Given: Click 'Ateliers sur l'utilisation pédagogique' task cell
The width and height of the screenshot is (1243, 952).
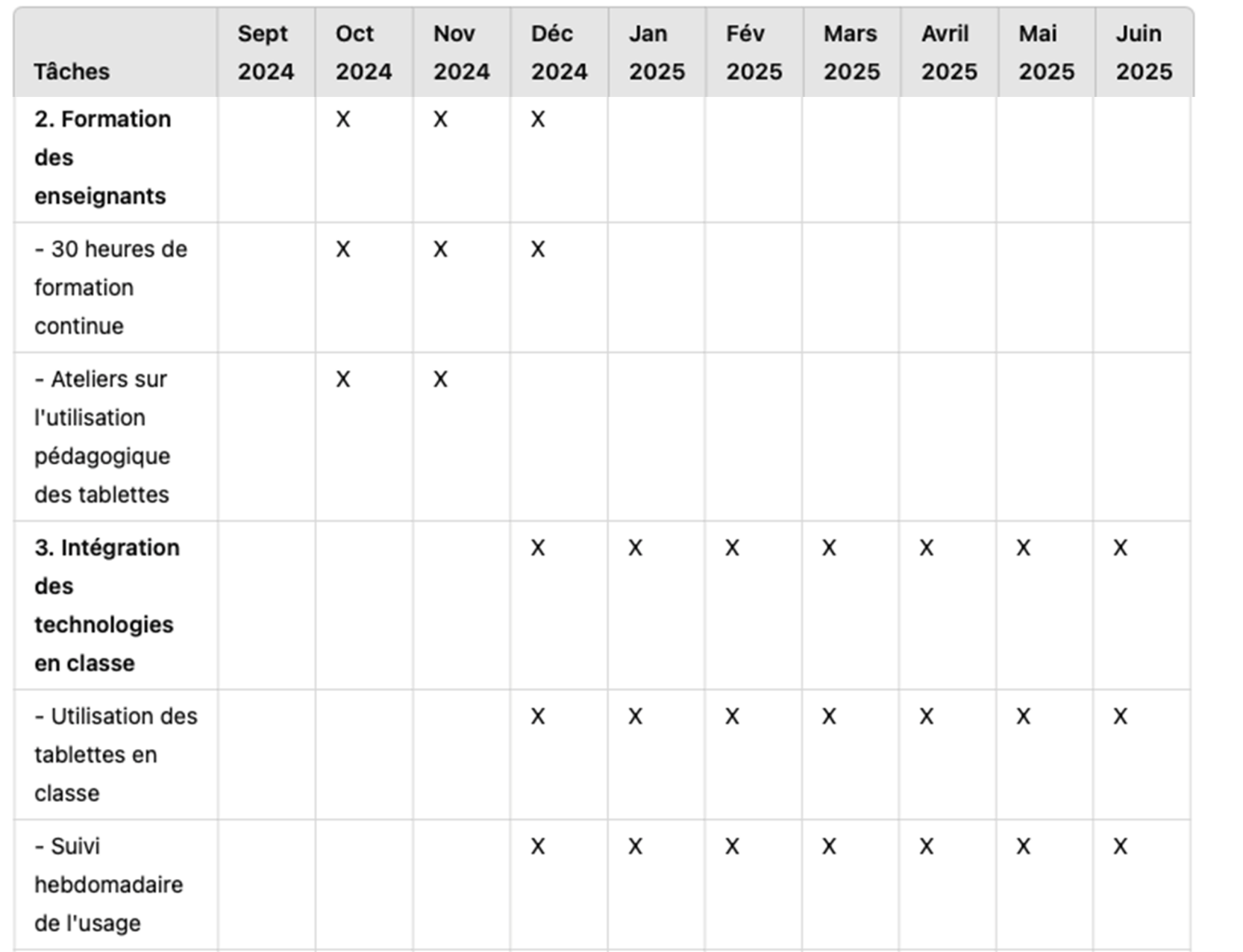Looking at the screenshot, I should point(102,436).
